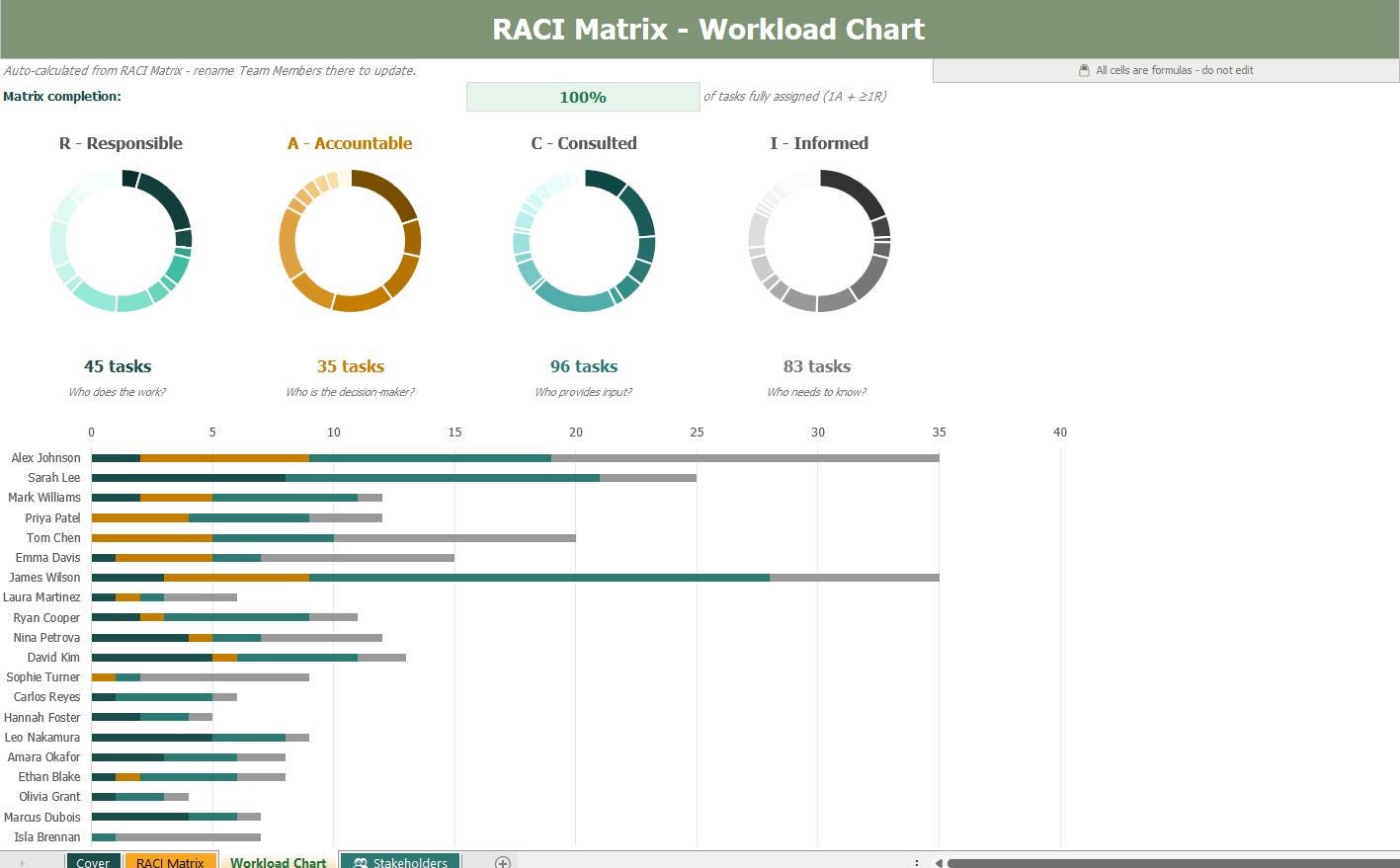Go to the Stakeholders sheet tab
Viewport: 1400px width, 868px height.
tap(400, 862)
